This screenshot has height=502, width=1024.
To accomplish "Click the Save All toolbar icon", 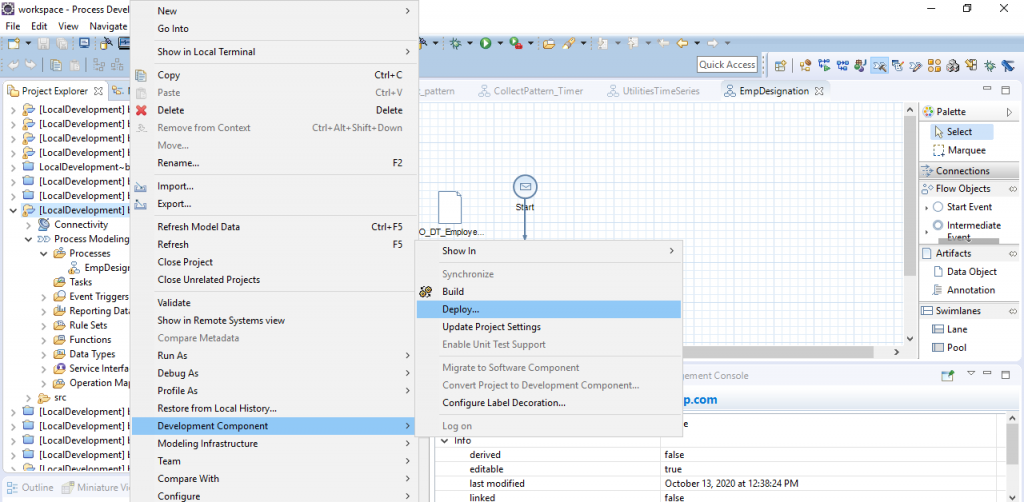I will point(61,43).
